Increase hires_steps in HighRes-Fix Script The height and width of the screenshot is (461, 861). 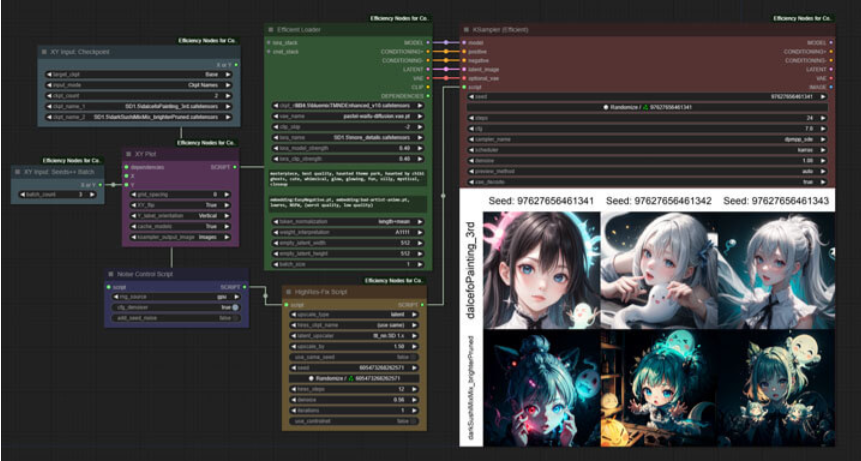tap(415, 389)
